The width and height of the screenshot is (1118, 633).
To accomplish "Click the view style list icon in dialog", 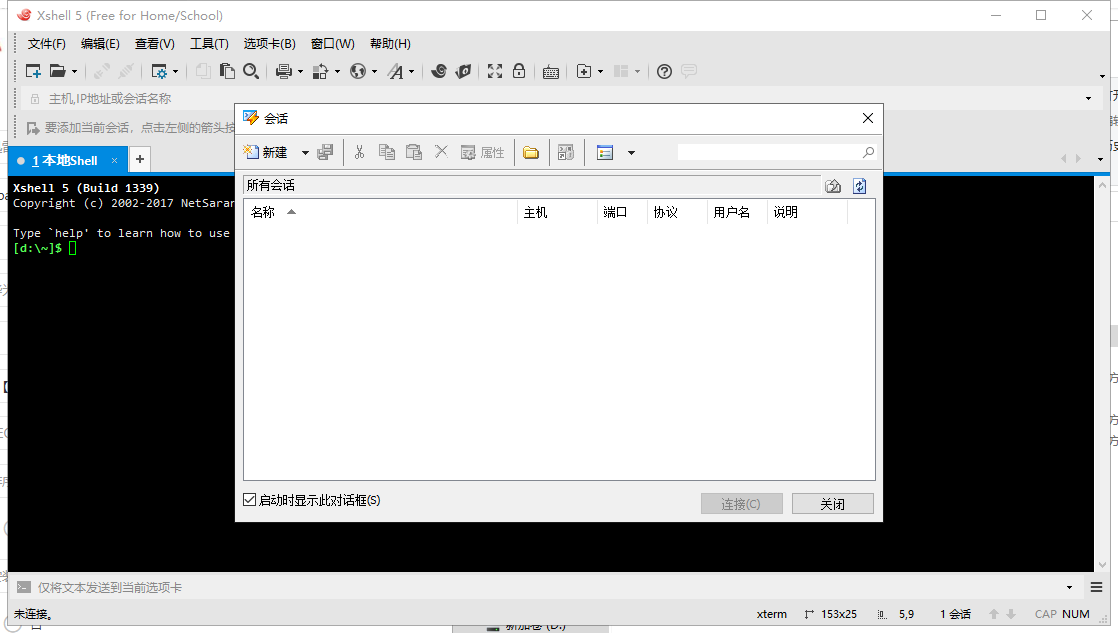I will (x=605, y=153).
